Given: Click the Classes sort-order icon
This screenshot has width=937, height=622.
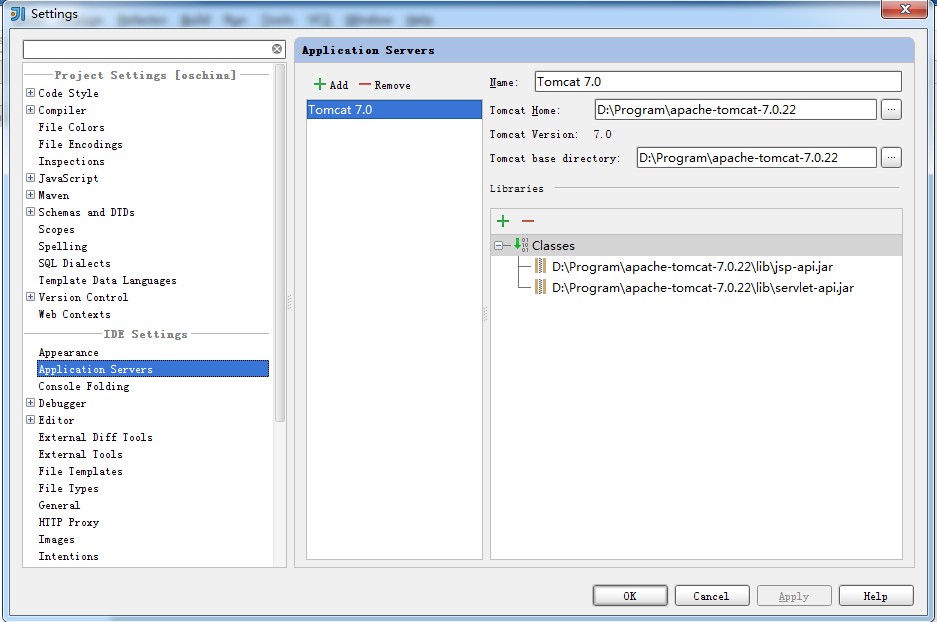Looking at the screenshot, I should (x=521, y=244).
